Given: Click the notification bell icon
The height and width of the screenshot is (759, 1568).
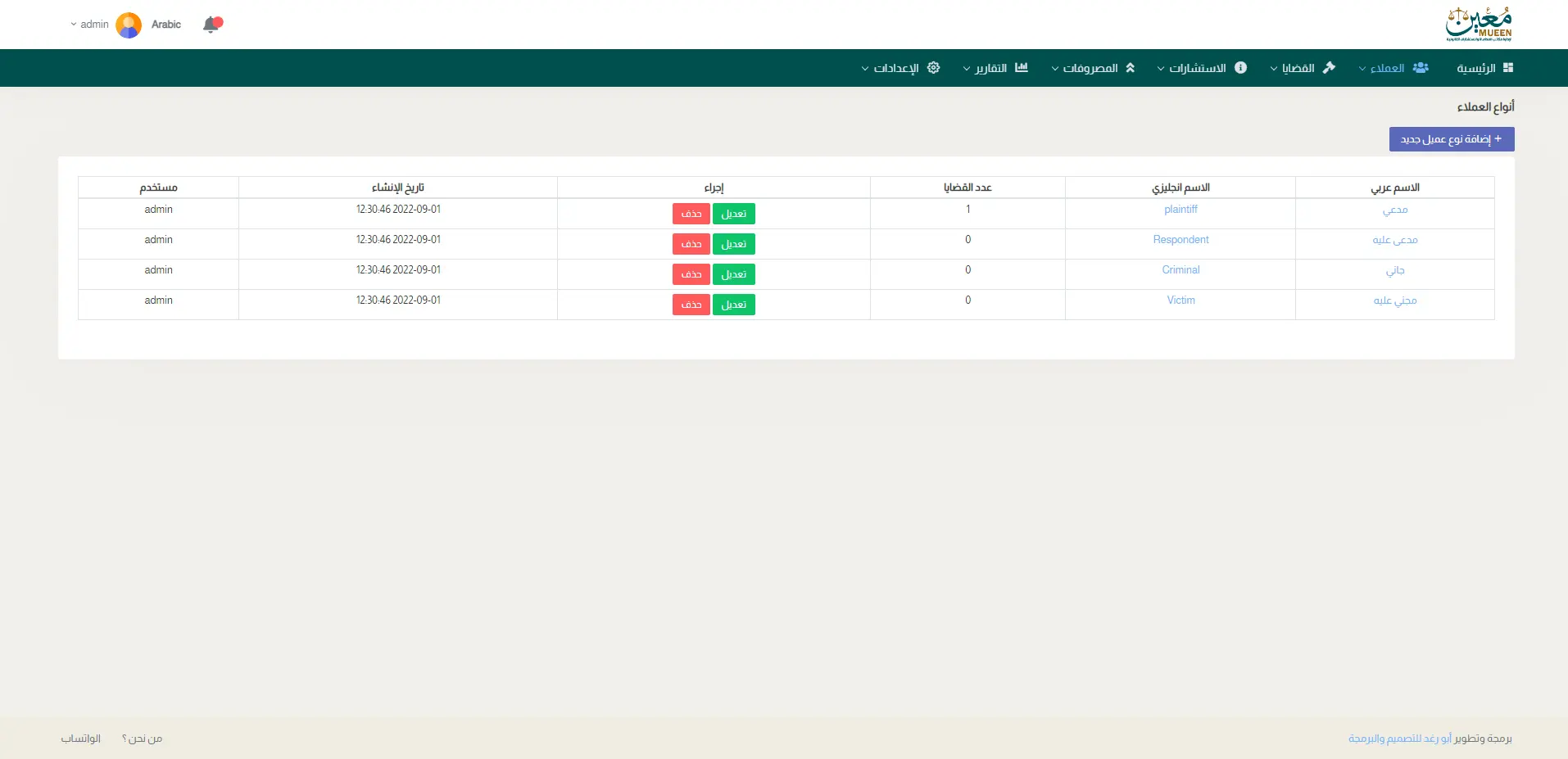Looking at the screenshot, I should 212,25.
